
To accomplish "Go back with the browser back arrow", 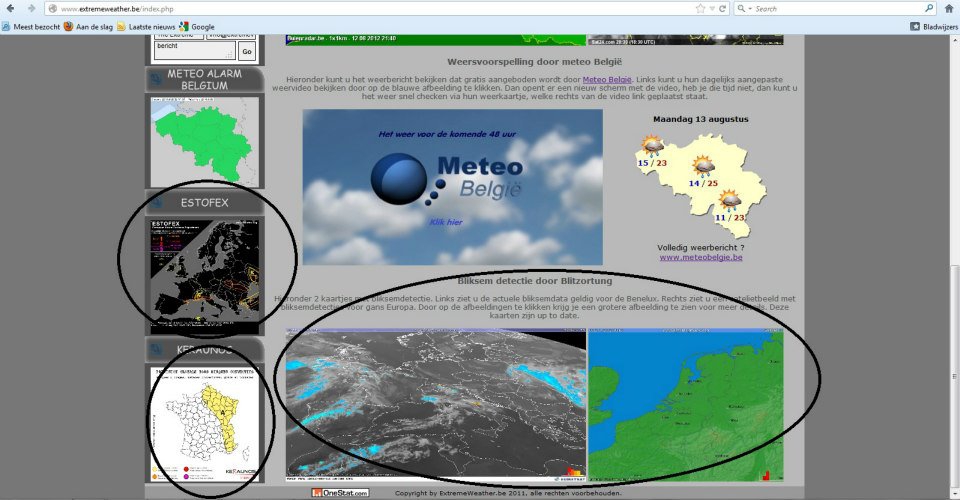I will click(x=10, y=9).
